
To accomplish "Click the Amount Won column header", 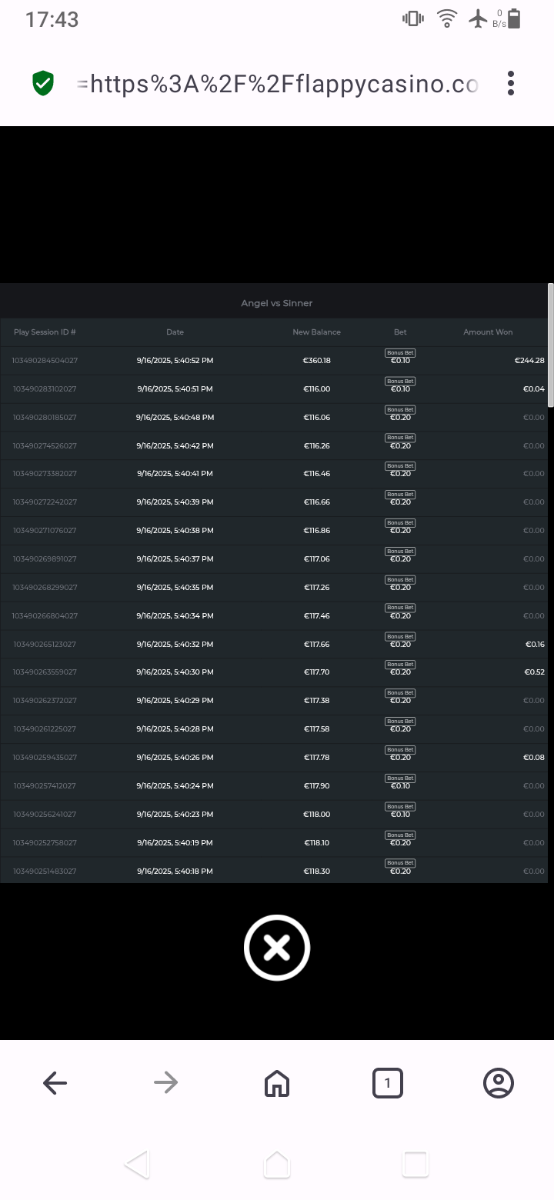I will 488,332.
